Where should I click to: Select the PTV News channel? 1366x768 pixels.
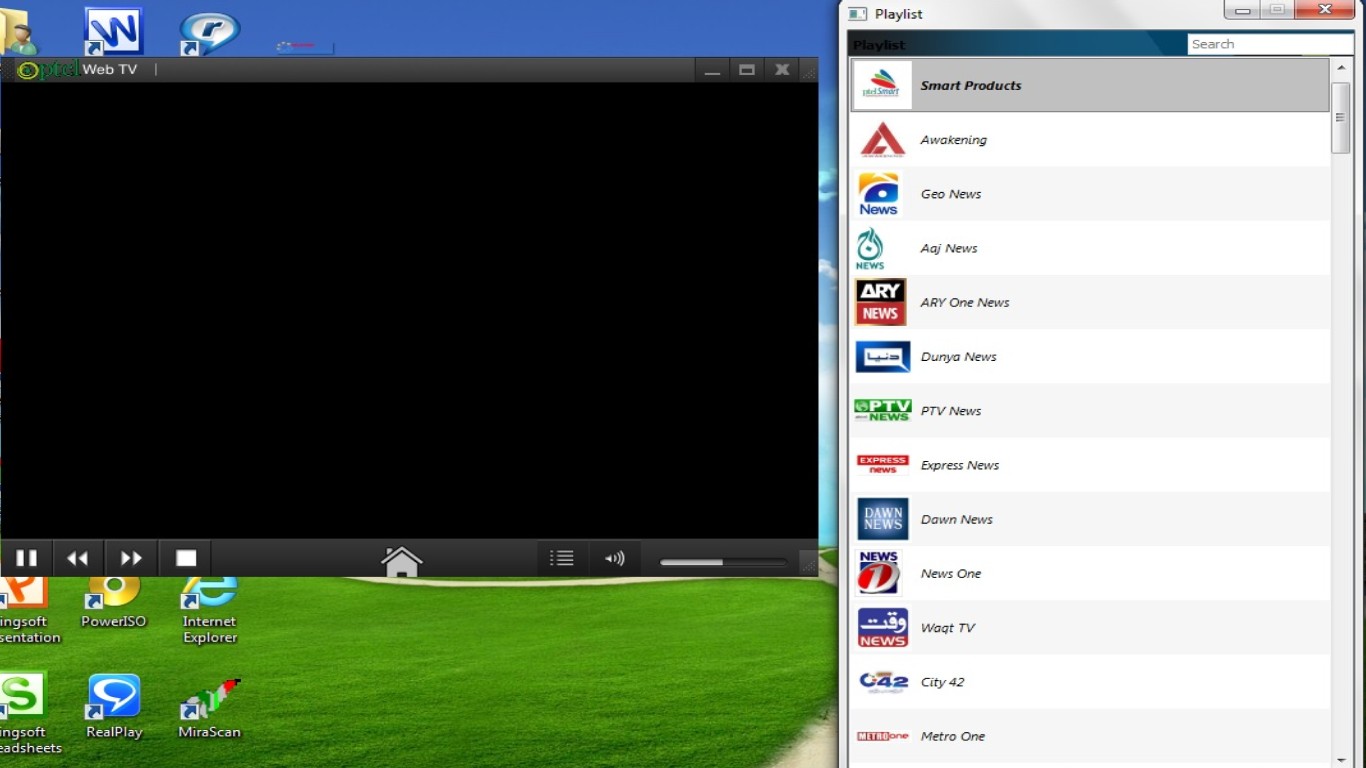tap(1090, 410)
